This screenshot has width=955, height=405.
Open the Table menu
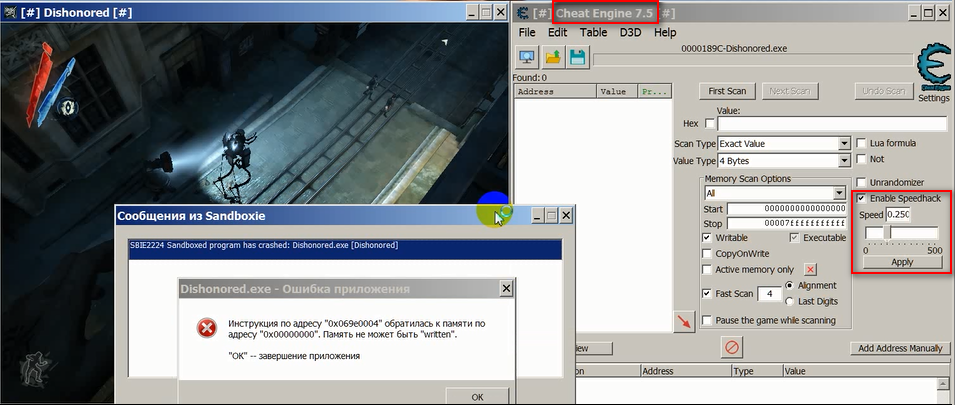[593, 32]
